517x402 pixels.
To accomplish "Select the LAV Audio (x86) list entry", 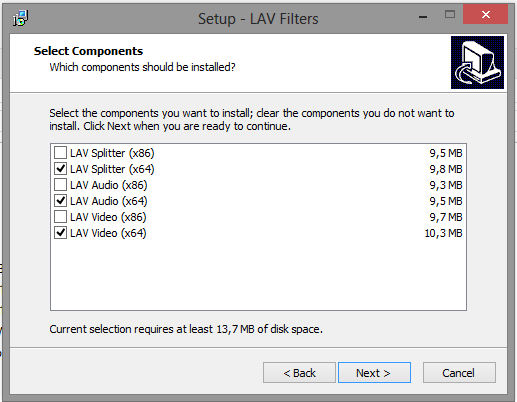I will point(258,185).
